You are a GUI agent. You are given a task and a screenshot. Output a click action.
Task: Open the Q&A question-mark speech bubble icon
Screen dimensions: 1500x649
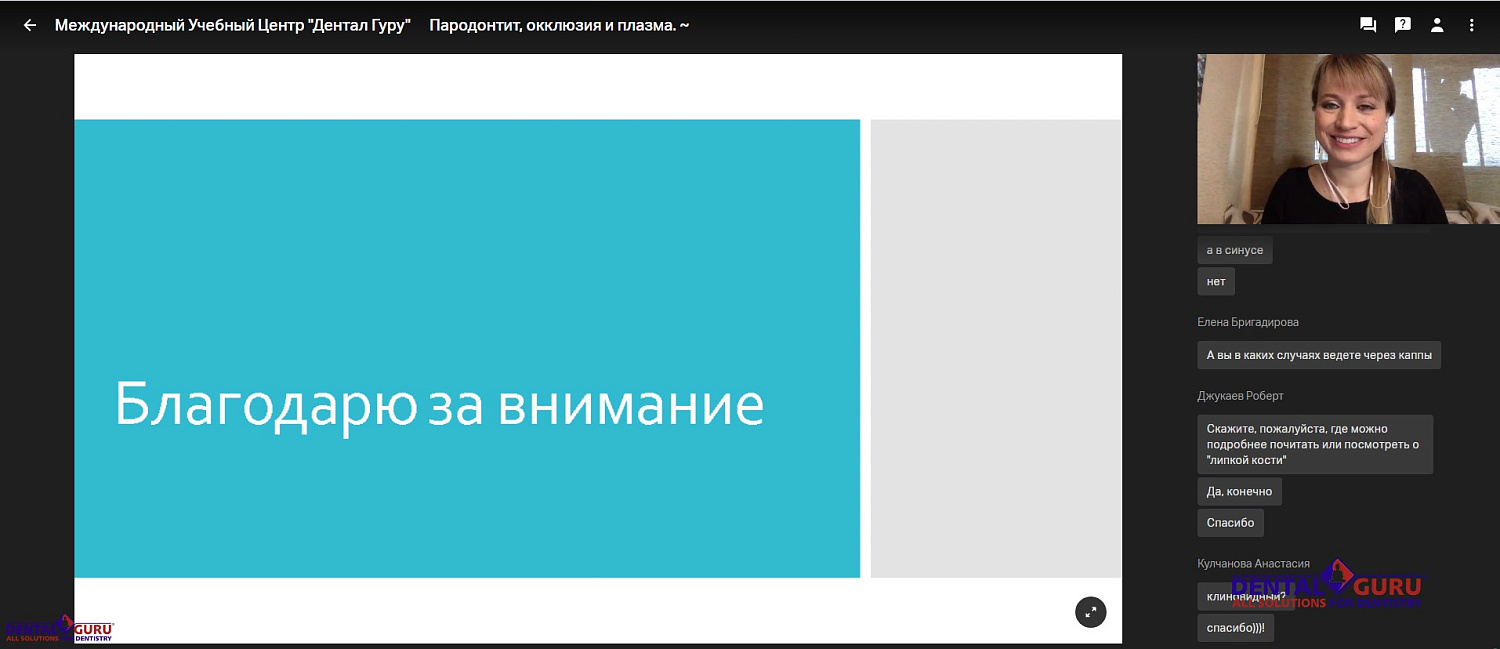[1403, 24]
